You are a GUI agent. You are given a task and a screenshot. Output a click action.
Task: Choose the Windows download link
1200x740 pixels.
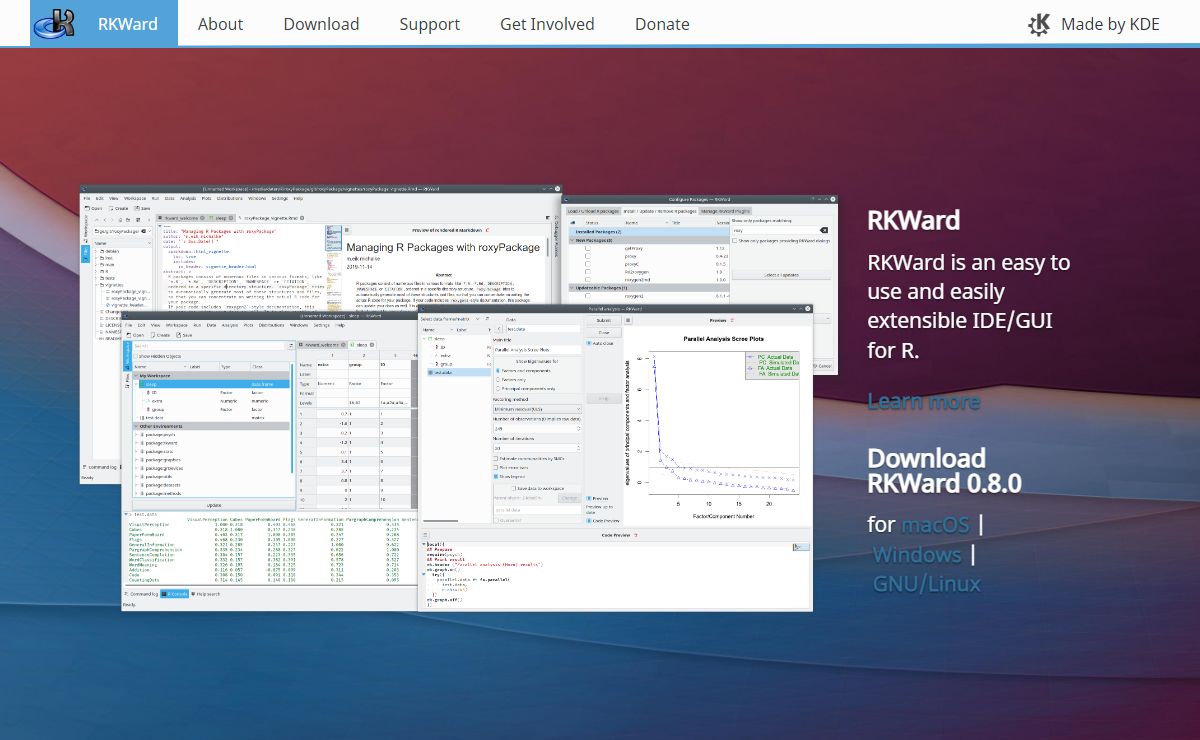click(917, 554)
